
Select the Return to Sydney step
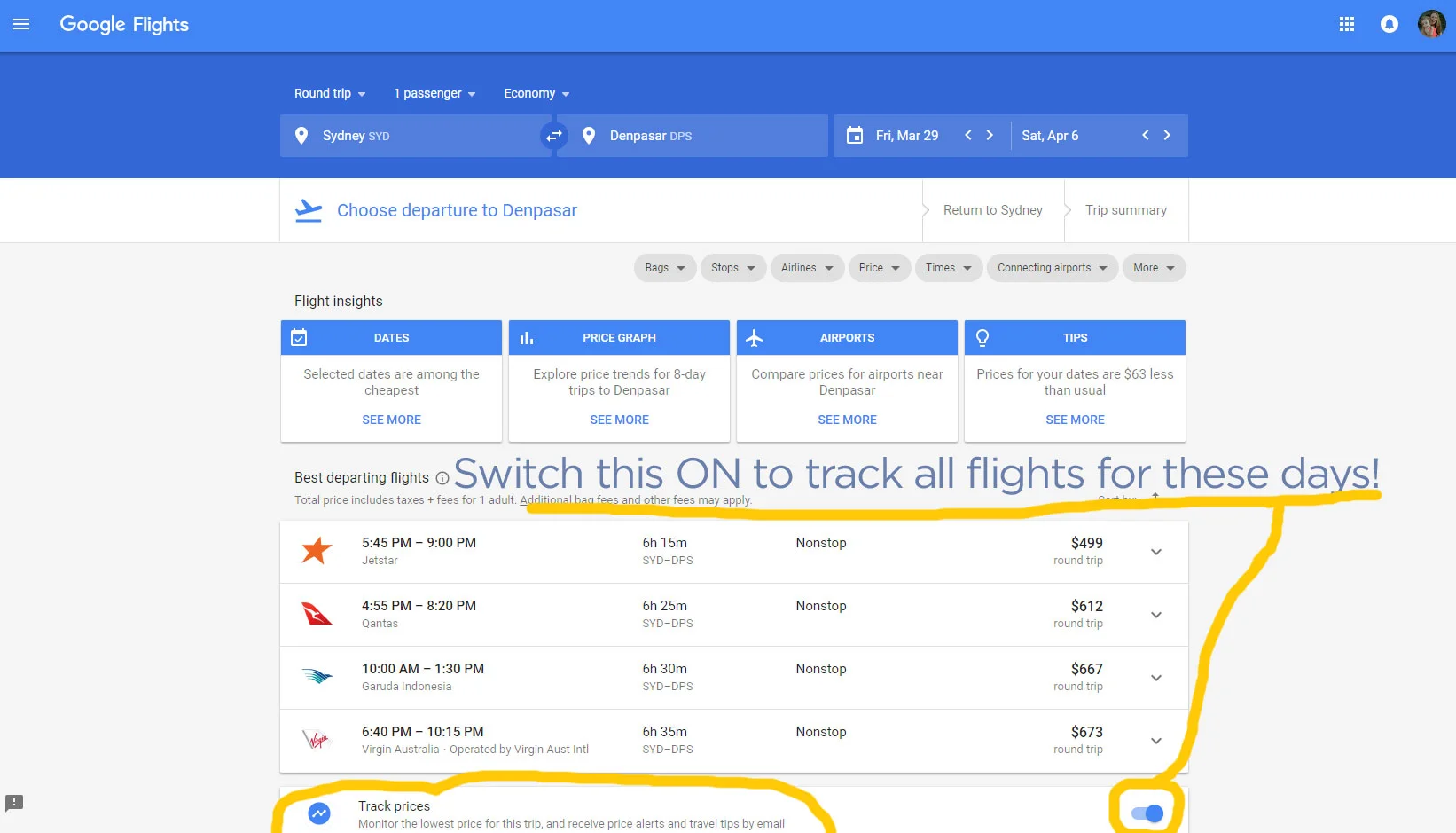pyautogui.click(x=993, y=210)
